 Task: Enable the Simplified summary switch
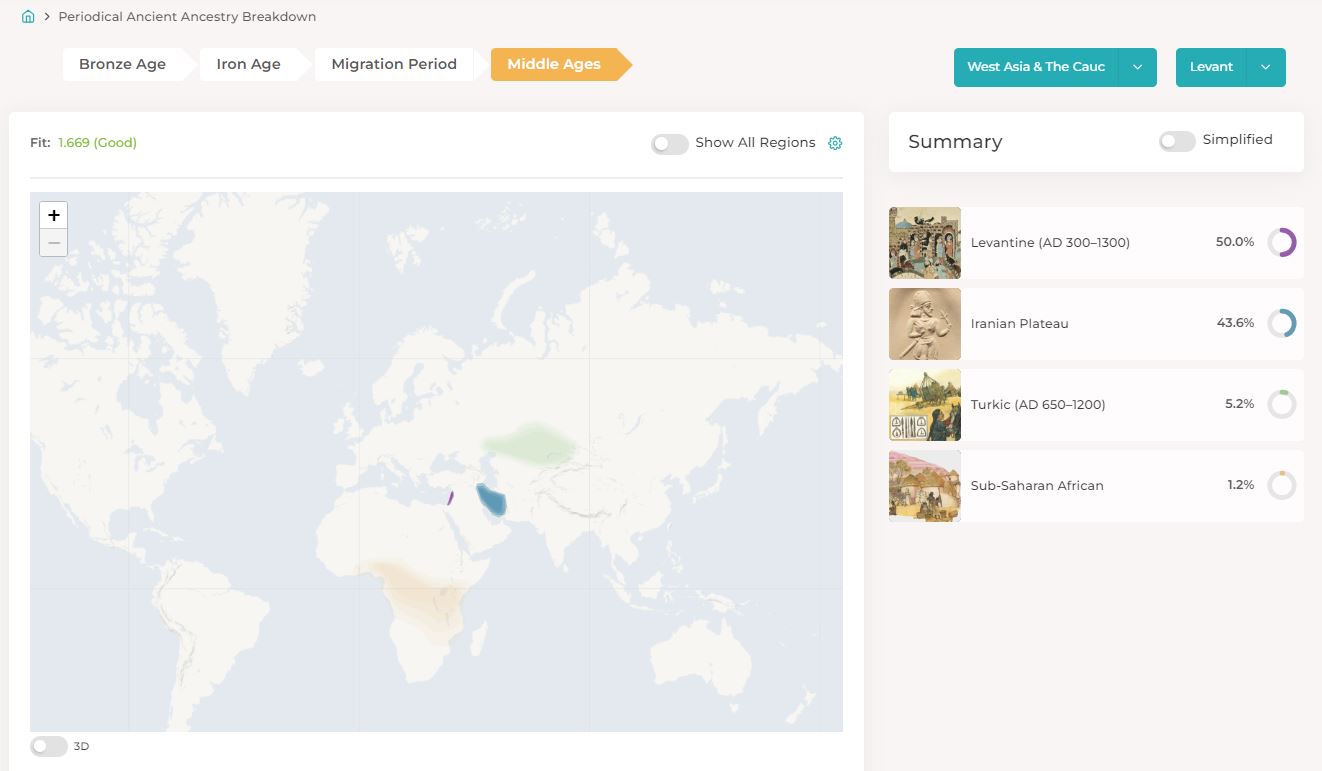(1177, 141)
